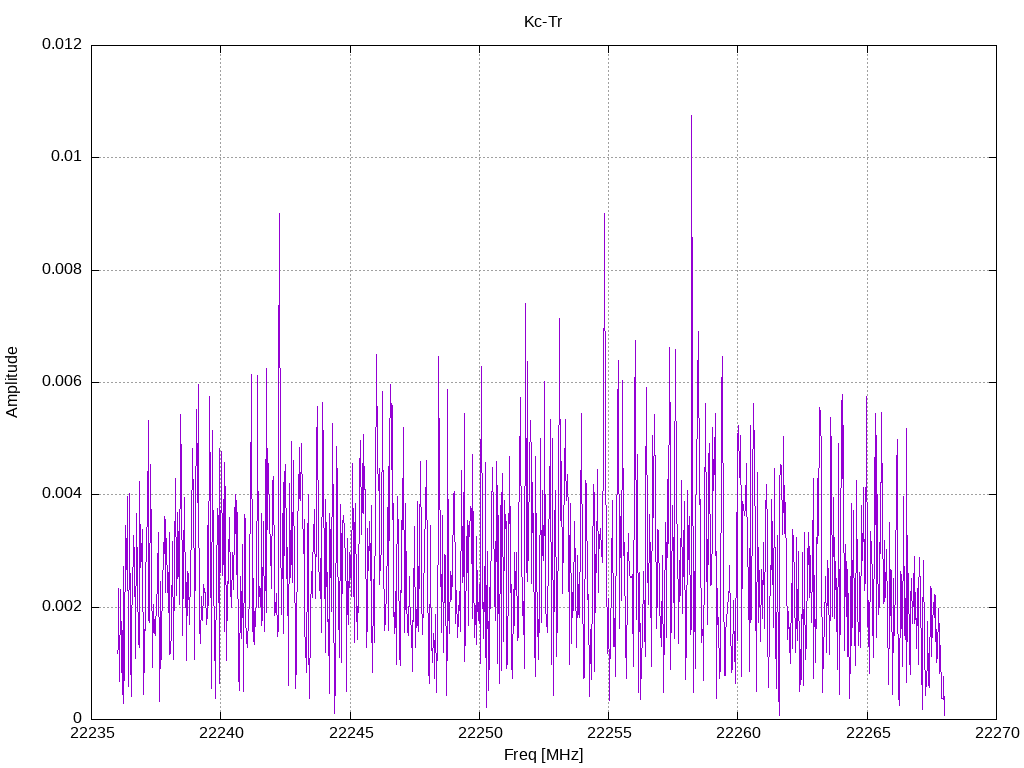Click the y-axis tick value 0
The width and height of the screenshot is (1024, 768).
(78, 719)
